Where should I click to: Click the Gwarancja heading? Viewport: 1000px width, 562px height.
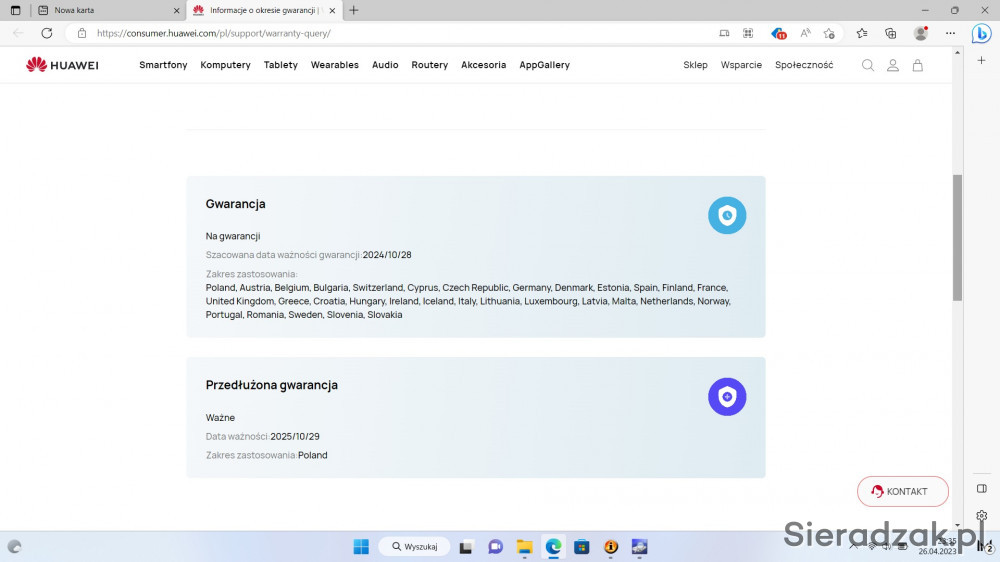235,203
